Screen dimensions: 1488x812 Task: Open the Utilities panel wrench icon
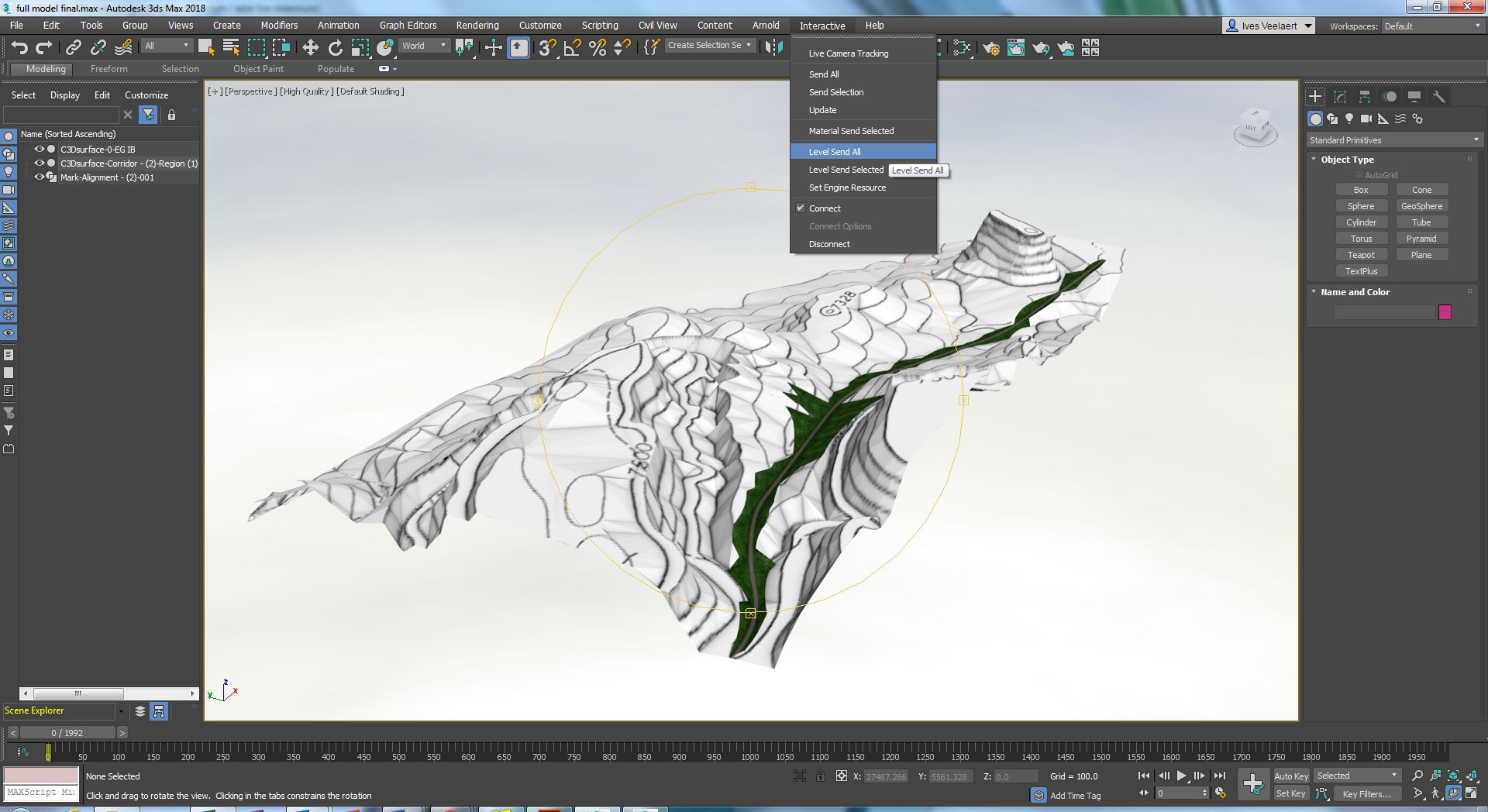pyautogui.click(x=1440, y=97)
